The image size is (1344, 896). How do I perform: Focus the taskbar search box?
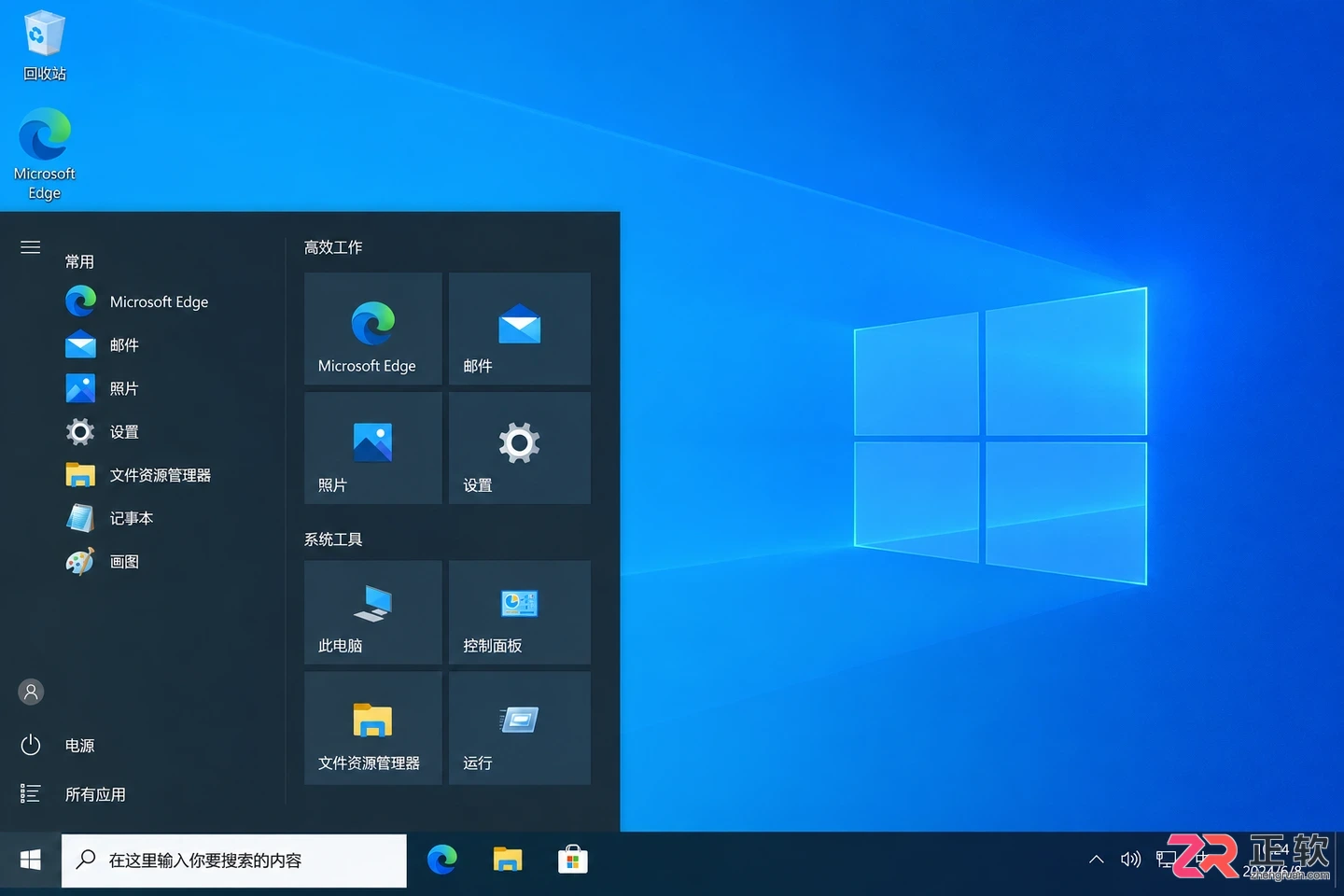234,861
